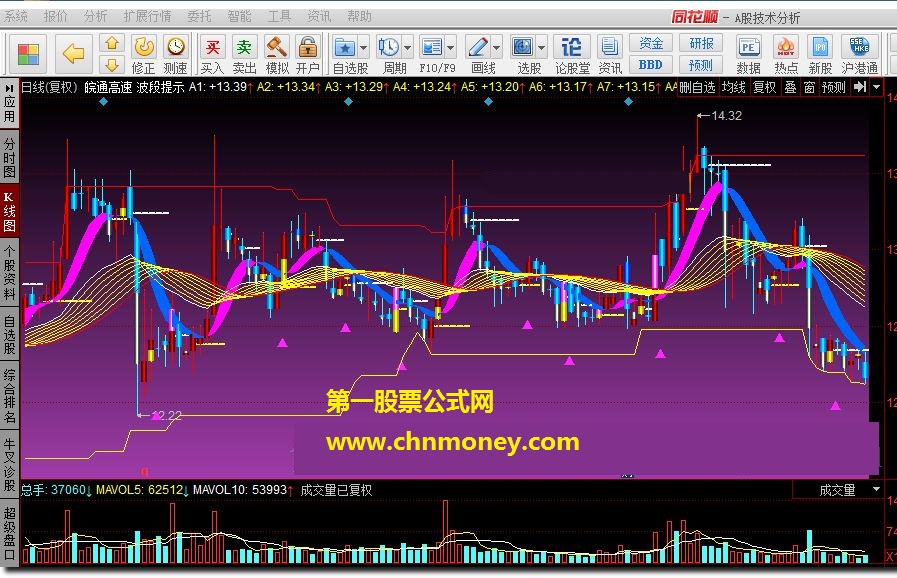Open the 资讯 news document icon

[x=610, y=54]
